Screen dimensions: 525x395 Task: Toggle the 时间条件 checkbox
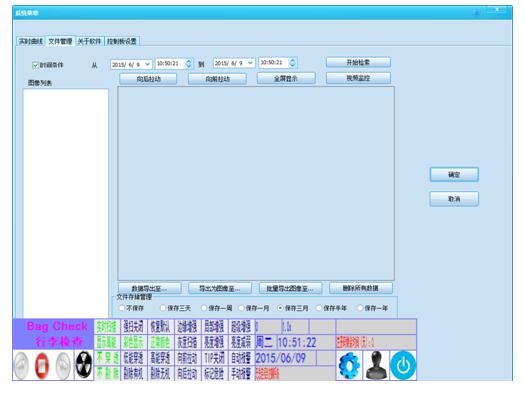point(35,65)
